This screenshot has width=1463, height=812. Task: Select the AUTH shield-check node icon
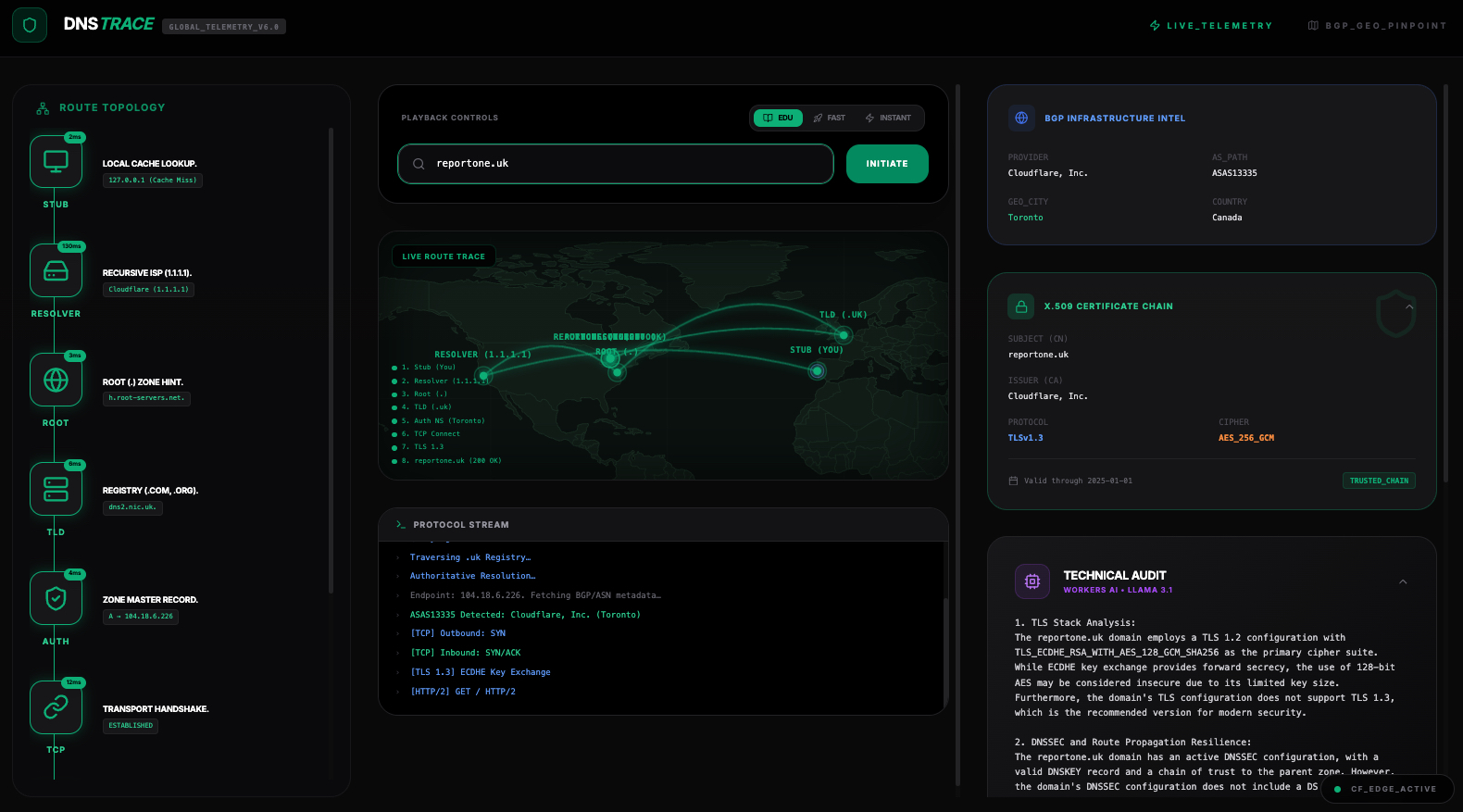[x=56, y=598]
